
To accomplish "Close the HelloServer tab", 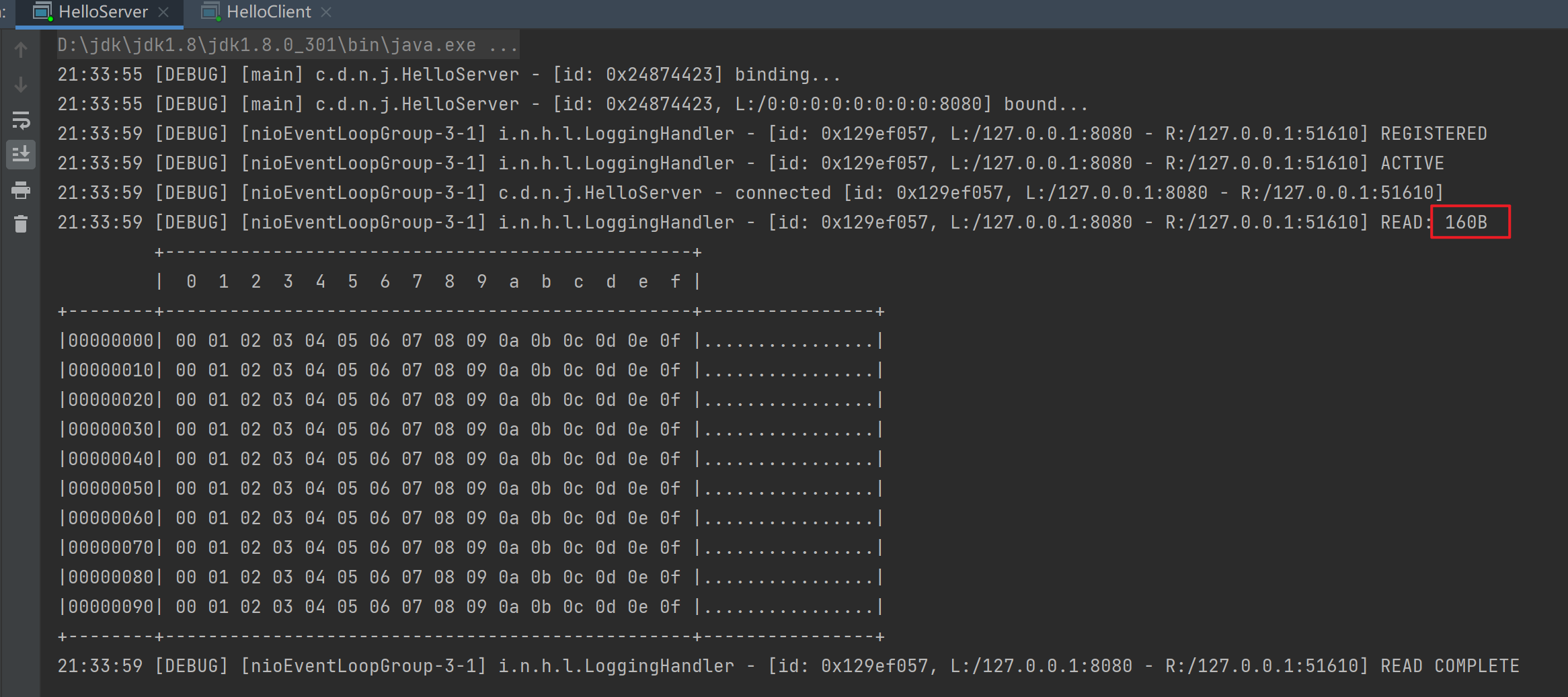I will [x=163, y=12].
